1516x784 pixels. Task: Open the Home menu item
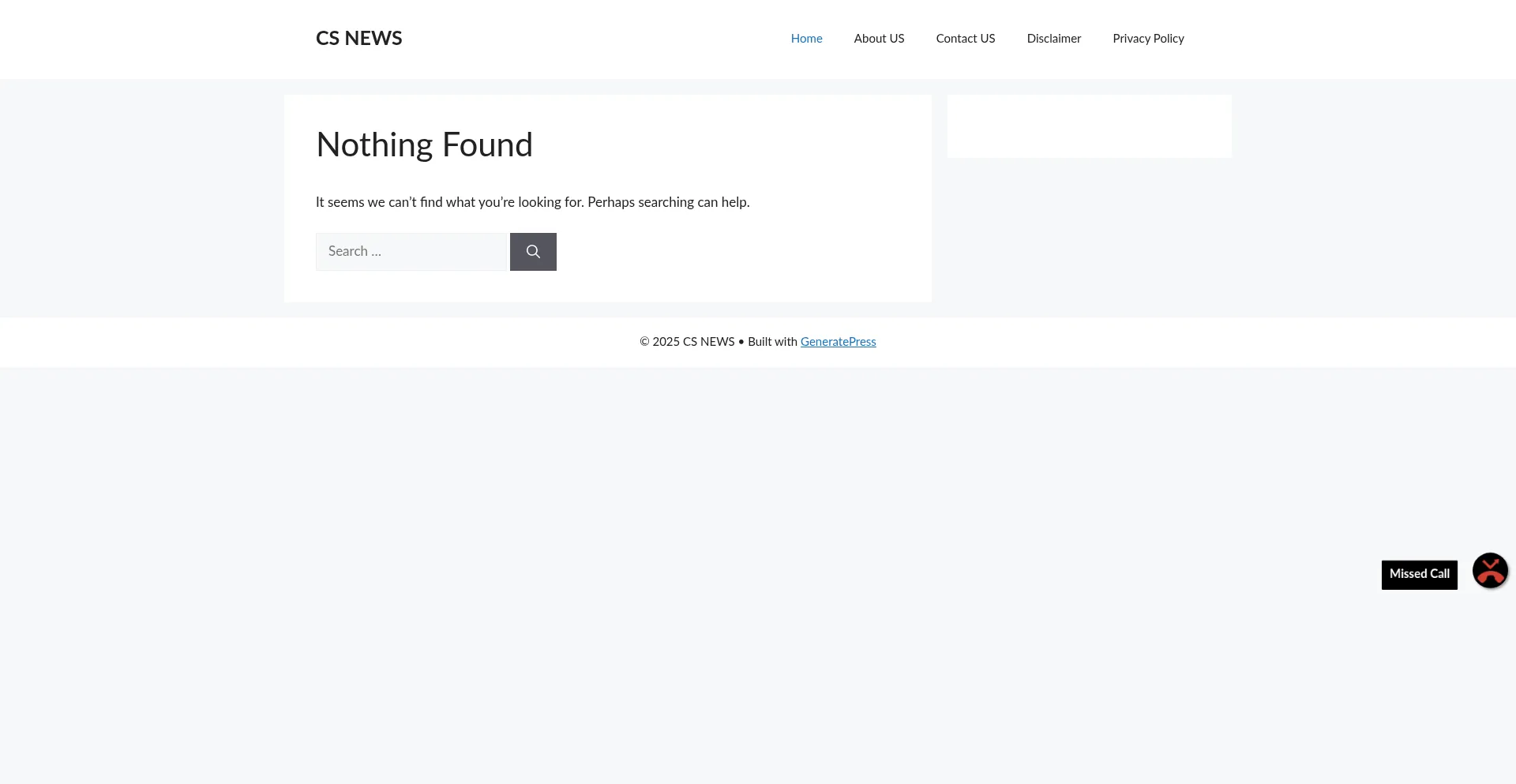point(806,39)
